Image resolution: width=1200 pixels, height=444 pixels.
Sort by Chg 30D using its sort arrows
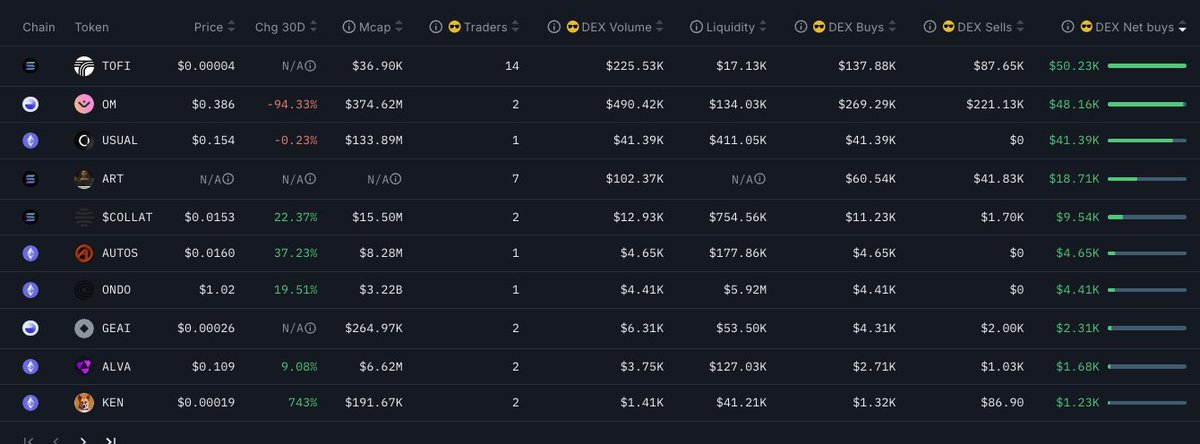[x=312, y=27]
